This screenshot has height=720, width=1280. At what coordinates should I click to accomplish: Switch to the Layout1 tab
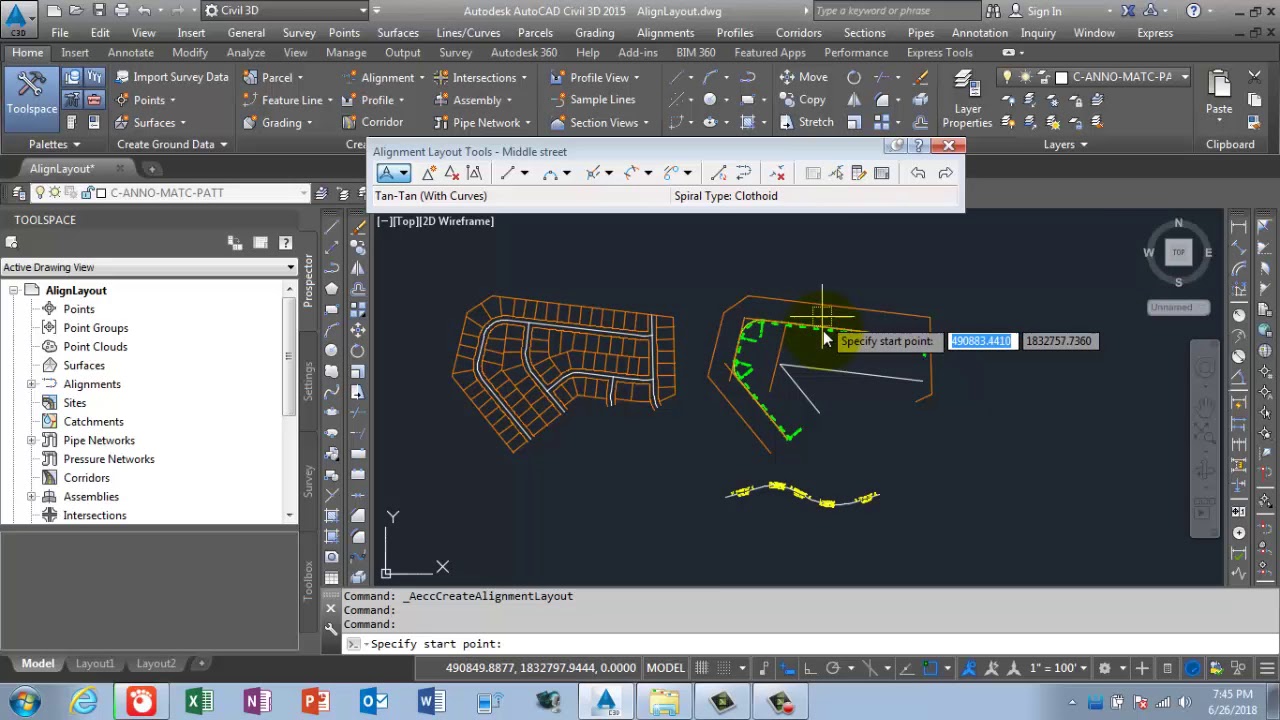[95, 663]
